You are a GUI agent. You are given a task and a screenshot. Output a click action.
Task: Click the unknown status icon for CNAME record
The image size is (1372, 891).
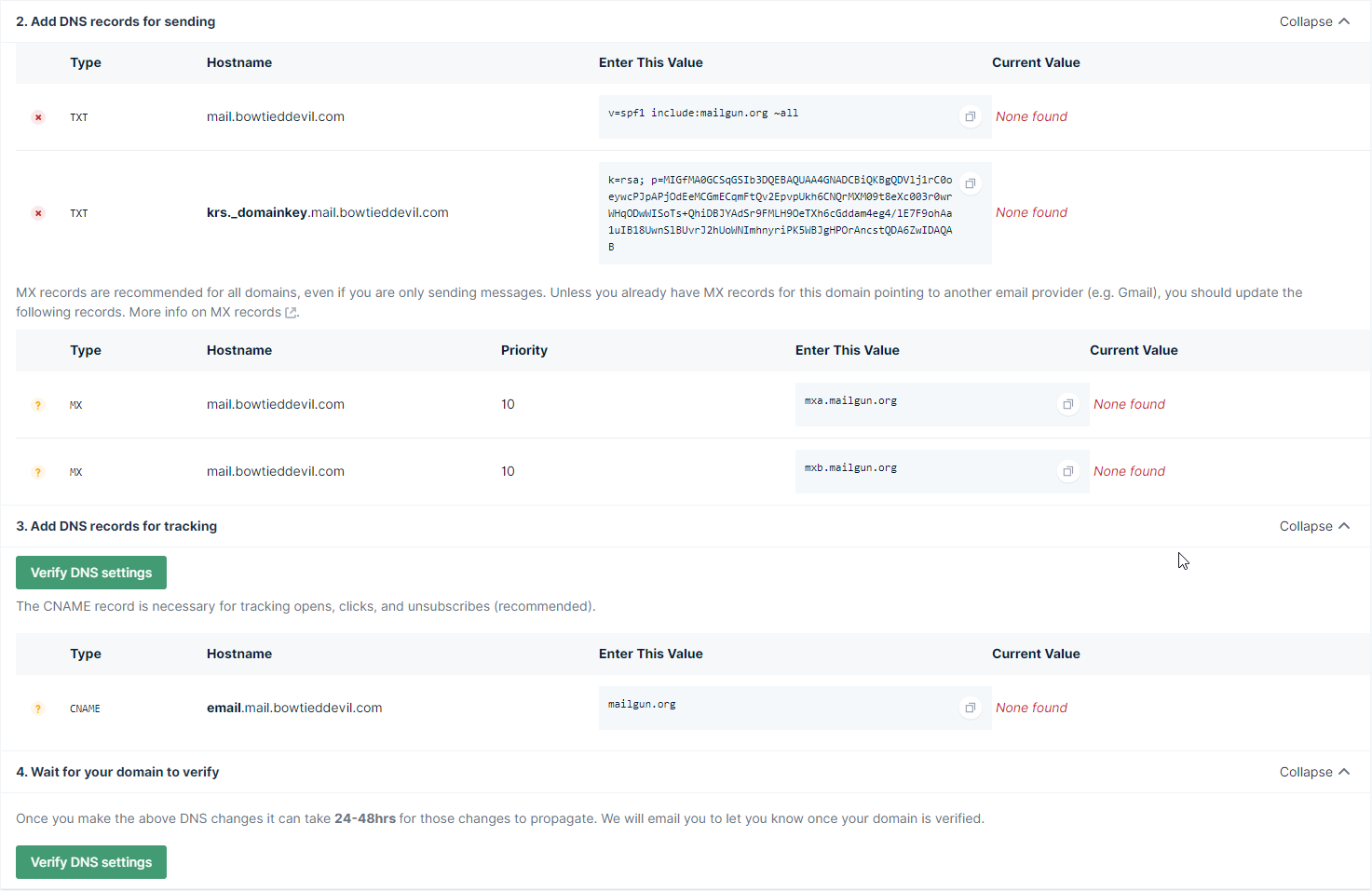(38, 709)
